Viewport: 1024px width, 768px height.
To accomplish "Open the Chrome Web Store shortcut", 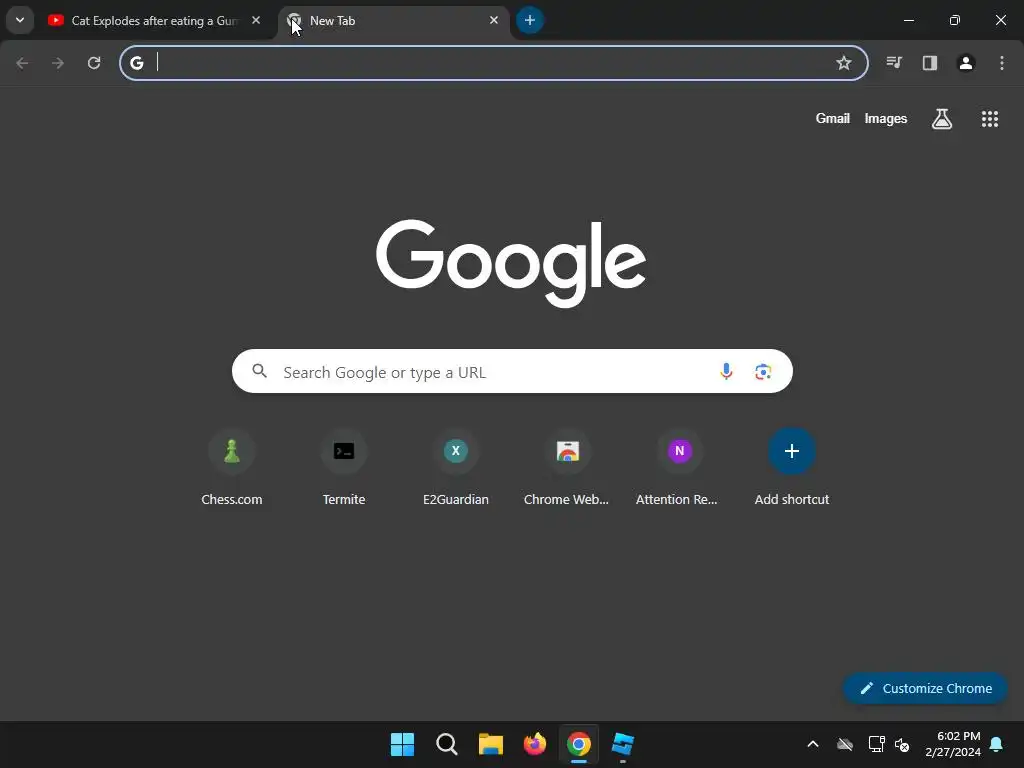I will 568,467.
